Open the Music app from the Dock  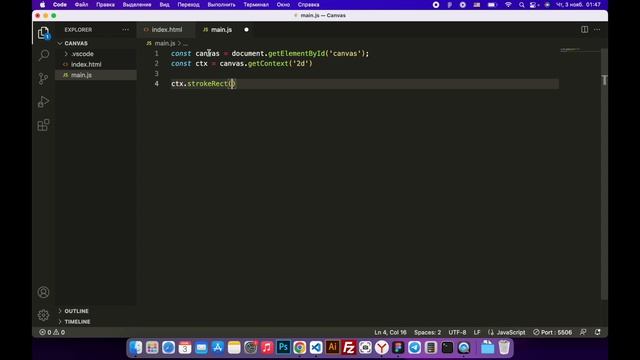(x=267, y=347)
